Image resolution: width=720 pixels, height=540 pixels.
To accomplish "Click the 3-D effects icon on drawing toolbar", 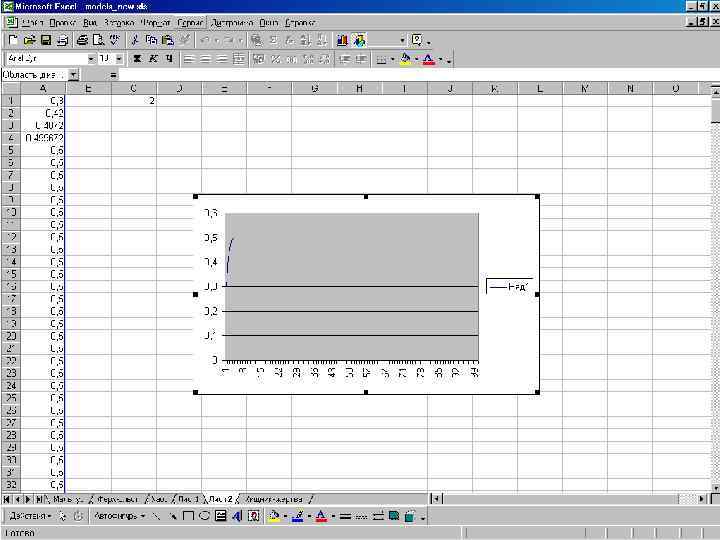I will (x=410, y=516).
